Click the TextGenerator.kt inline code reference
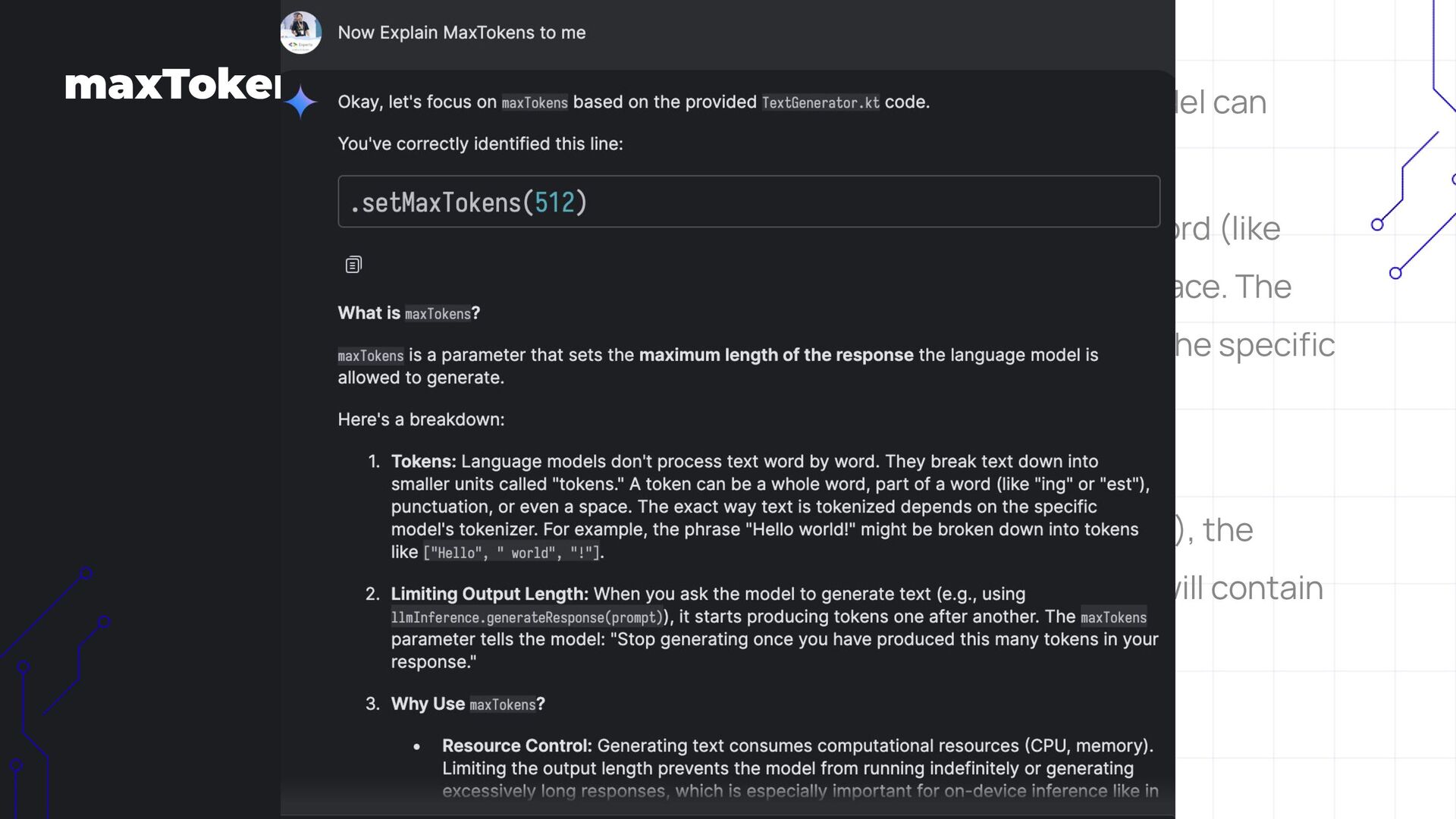The width and height of the screenshot is (1456, 819). pos(821,102)
